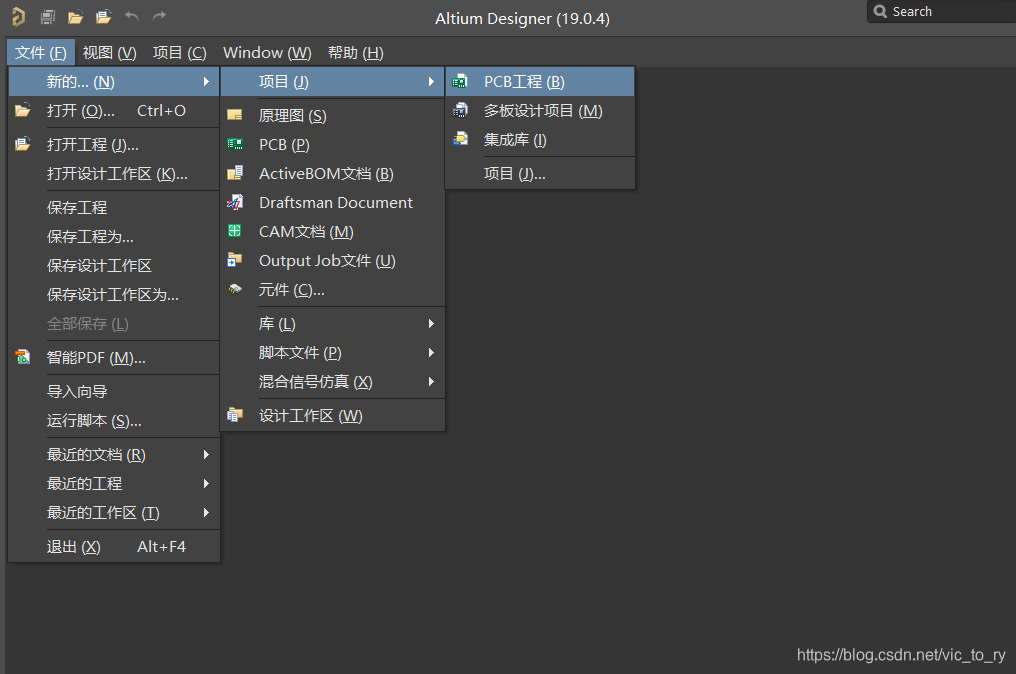Select 打开 (O)... menu entry
The height and width of the screenshot is (674, 1016).
pos(114,111)
